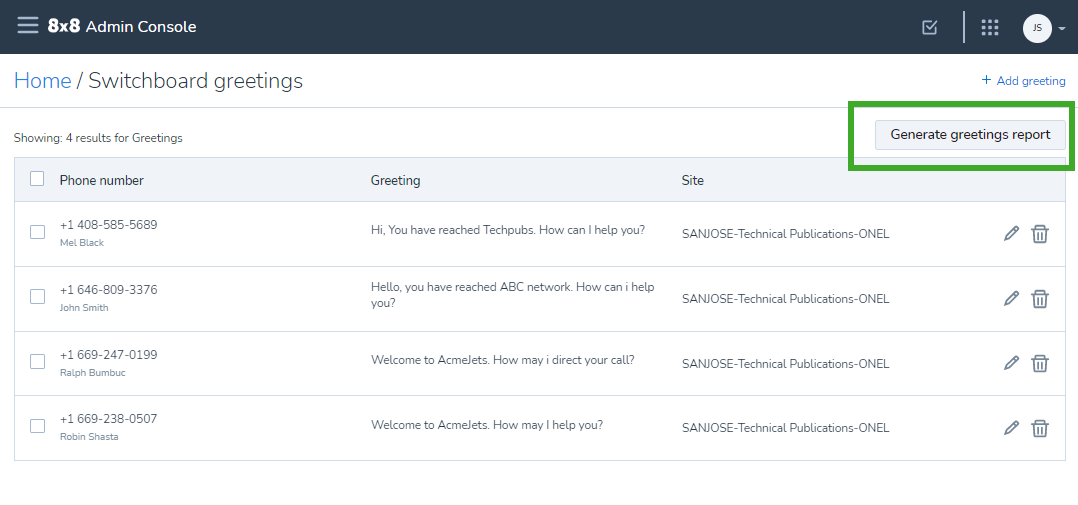Check the box for +1 669-238-0507
1078x505 pixels.
37,426
